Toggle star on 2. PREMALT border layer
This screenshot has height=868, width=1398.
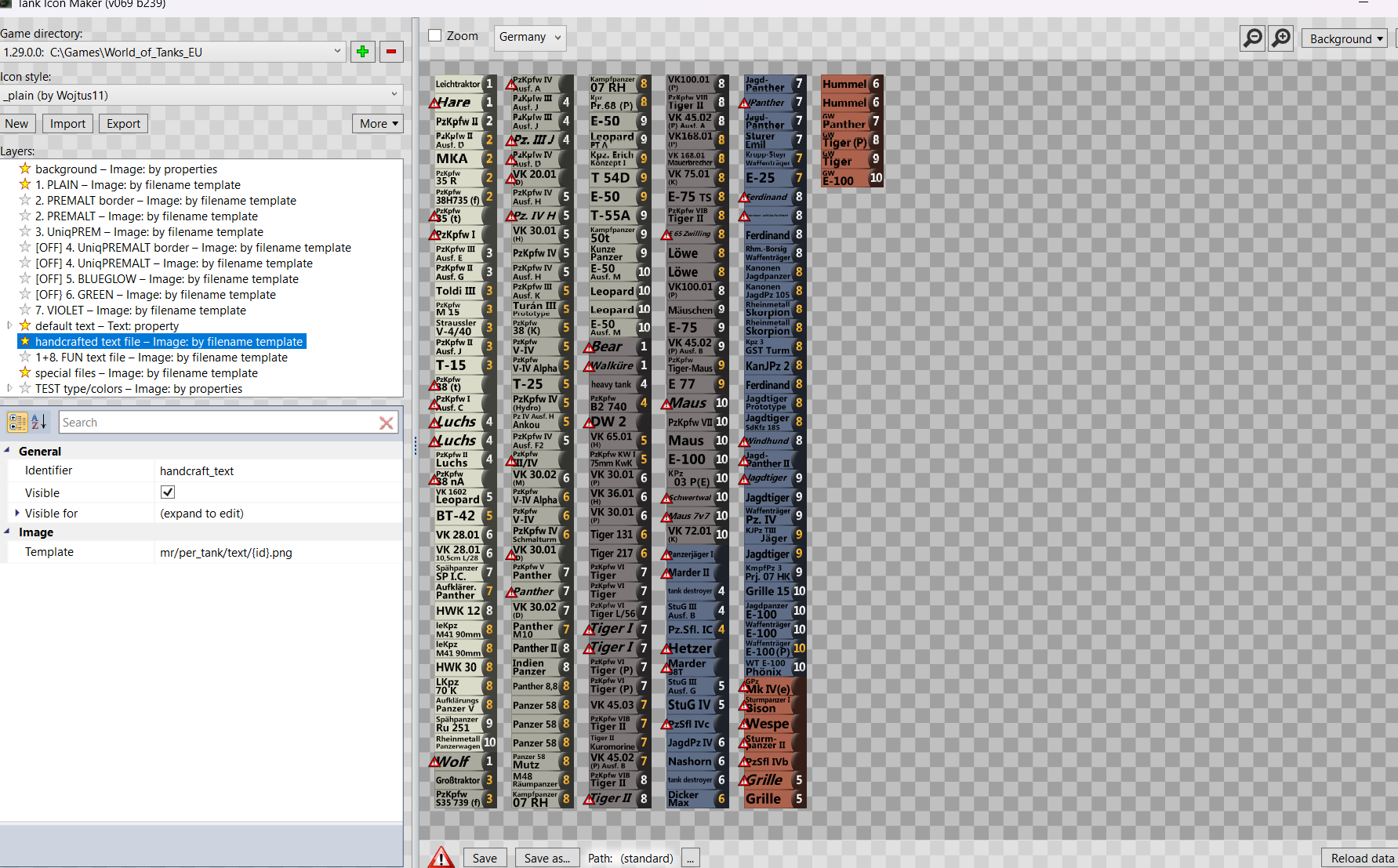click(x=25, y=200)
